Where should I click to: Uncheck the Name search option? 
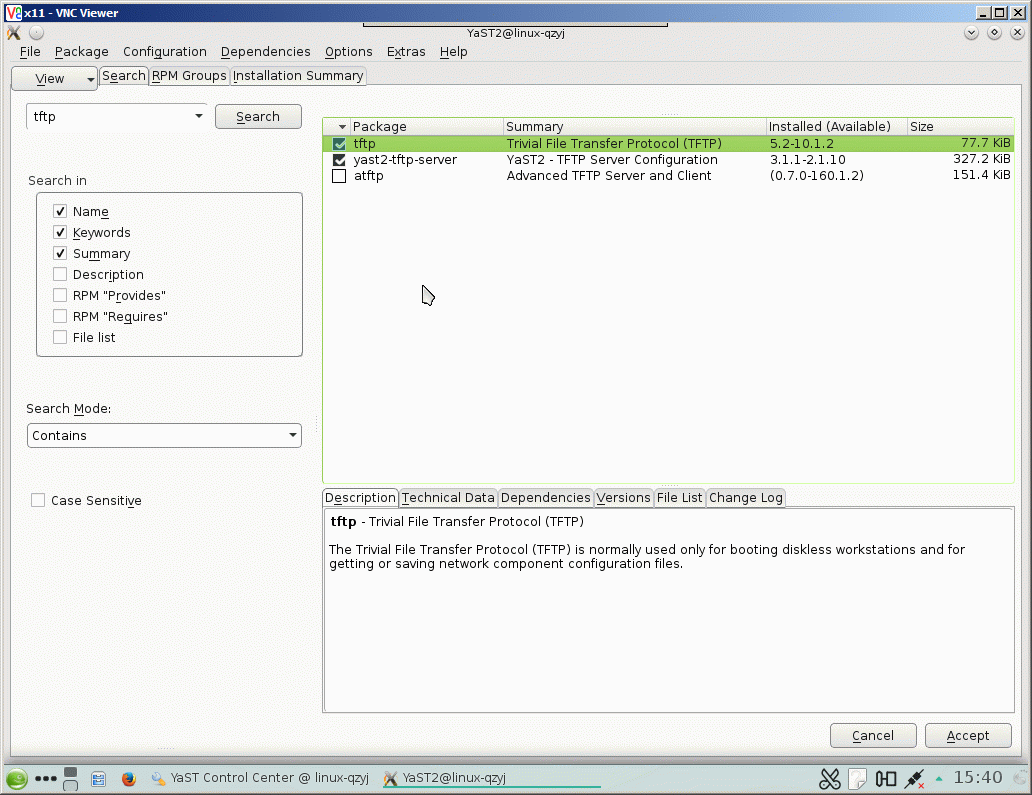tap(60, 211)
